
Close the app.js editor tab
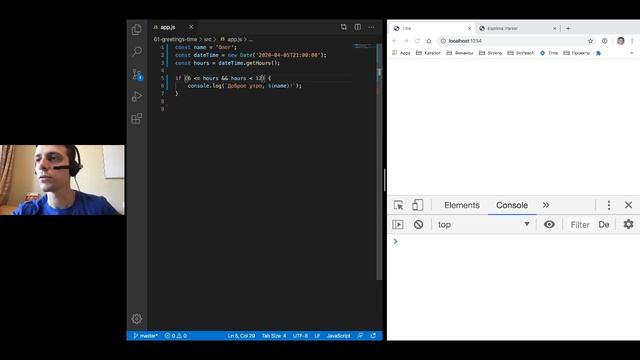tap(191, 27)
